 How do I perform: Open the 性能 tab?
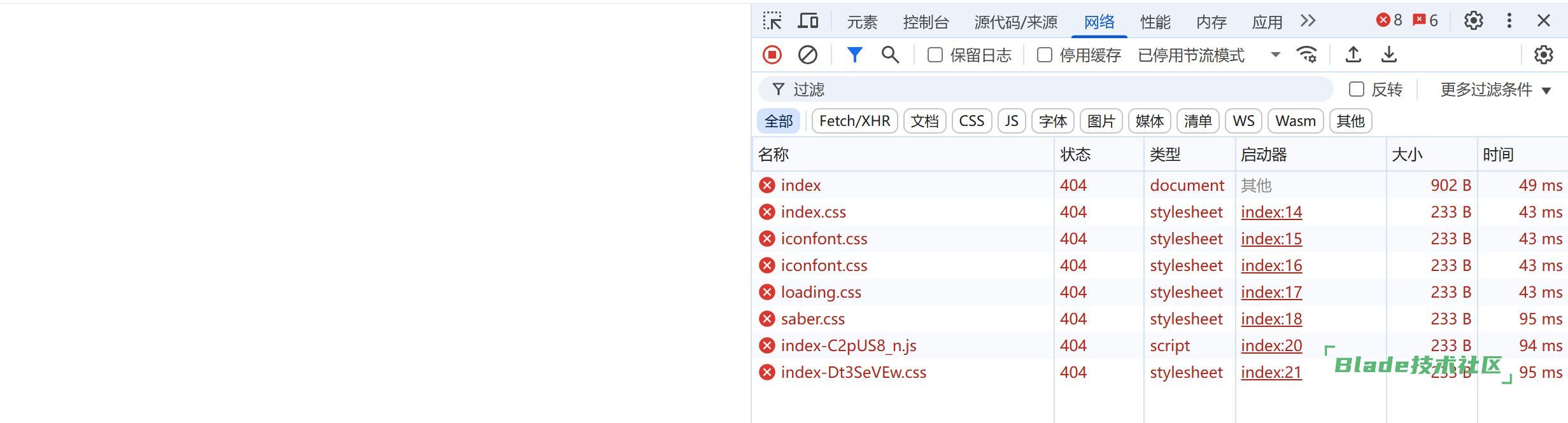click(1155, 22)
